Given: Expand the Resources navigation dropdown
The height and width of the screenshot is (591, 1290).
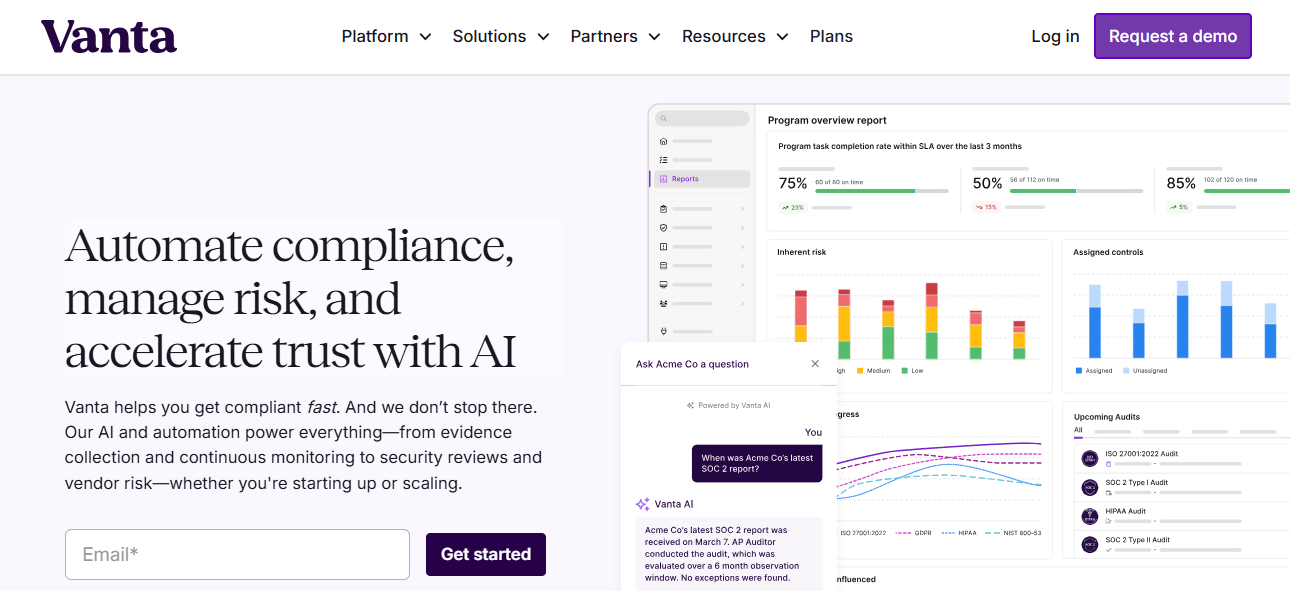Looking at the screenshot, I should point(735,36).
